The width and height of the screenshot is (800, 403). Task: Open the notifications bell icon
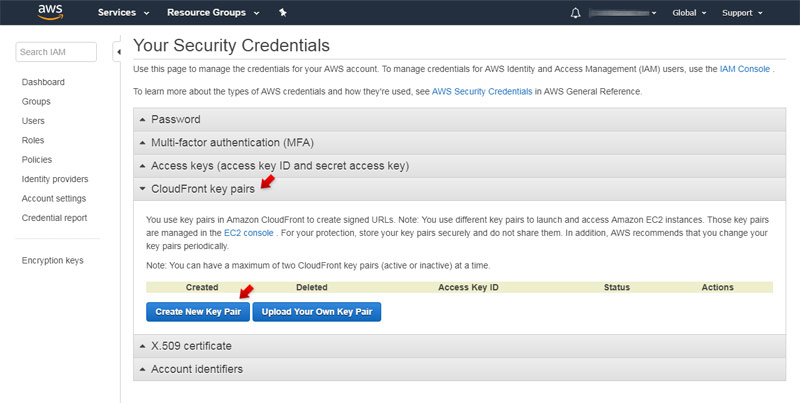tap(575, 13)
